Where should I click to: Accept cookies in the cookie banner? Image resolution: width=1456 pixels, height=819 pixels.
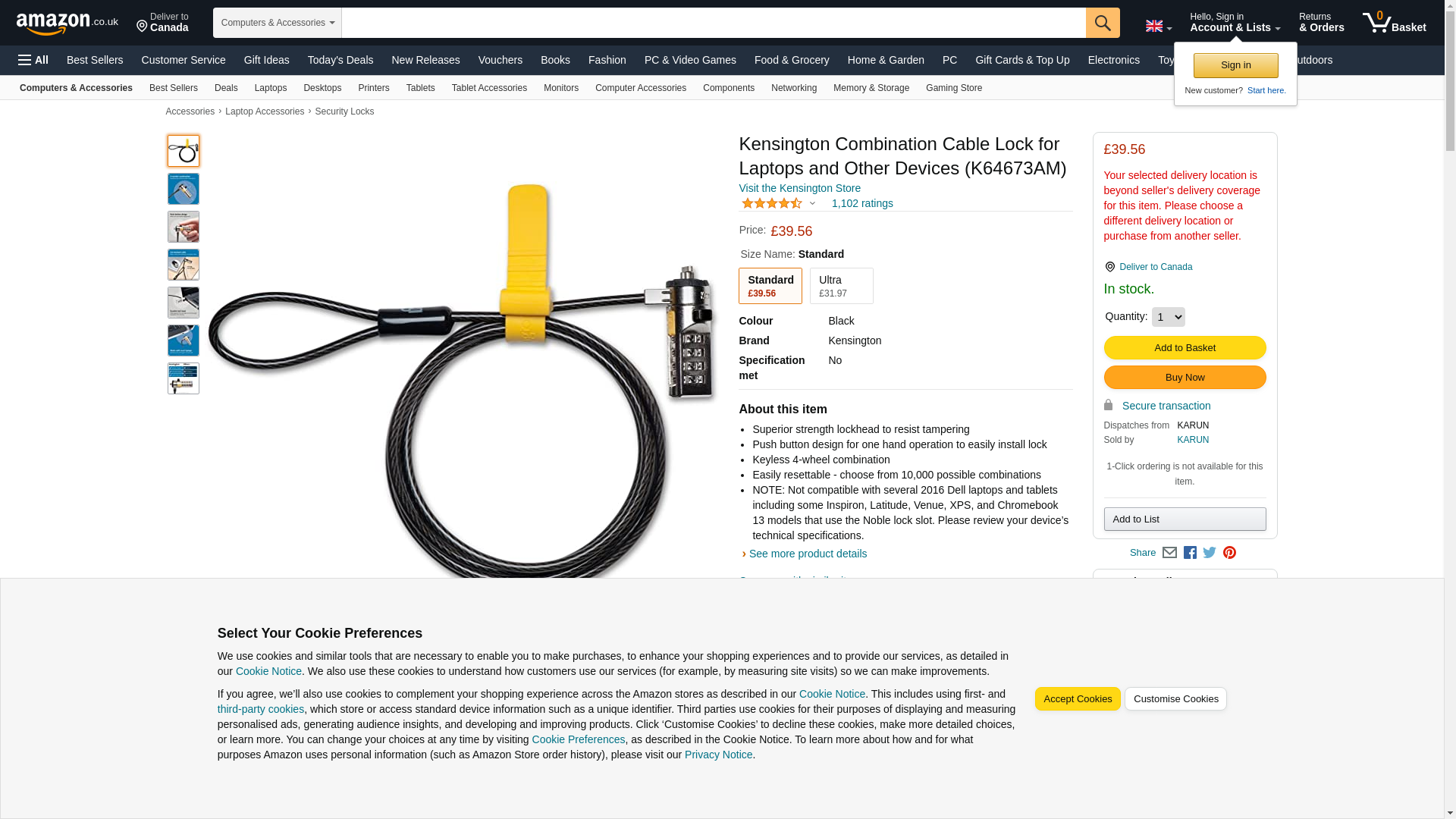1078,699
